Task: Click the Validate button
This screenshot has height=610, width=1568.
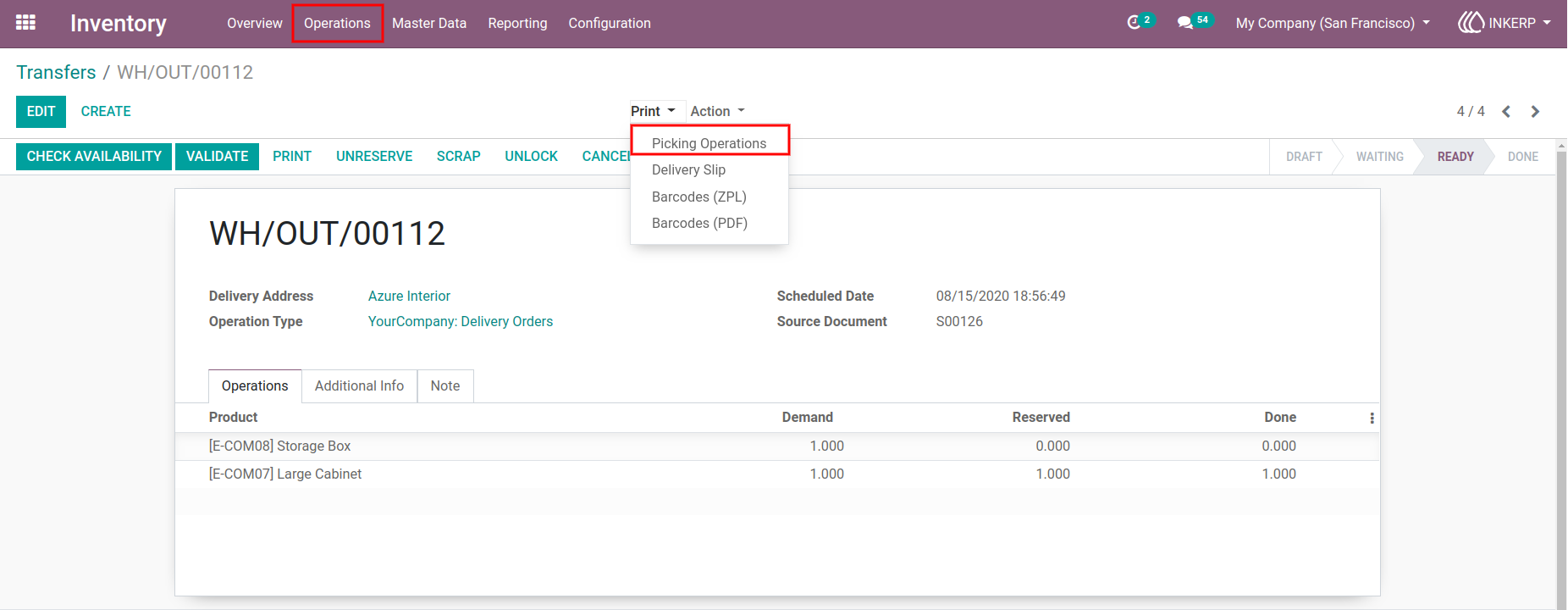Action: pyautogui.click(x=217, y=157)
